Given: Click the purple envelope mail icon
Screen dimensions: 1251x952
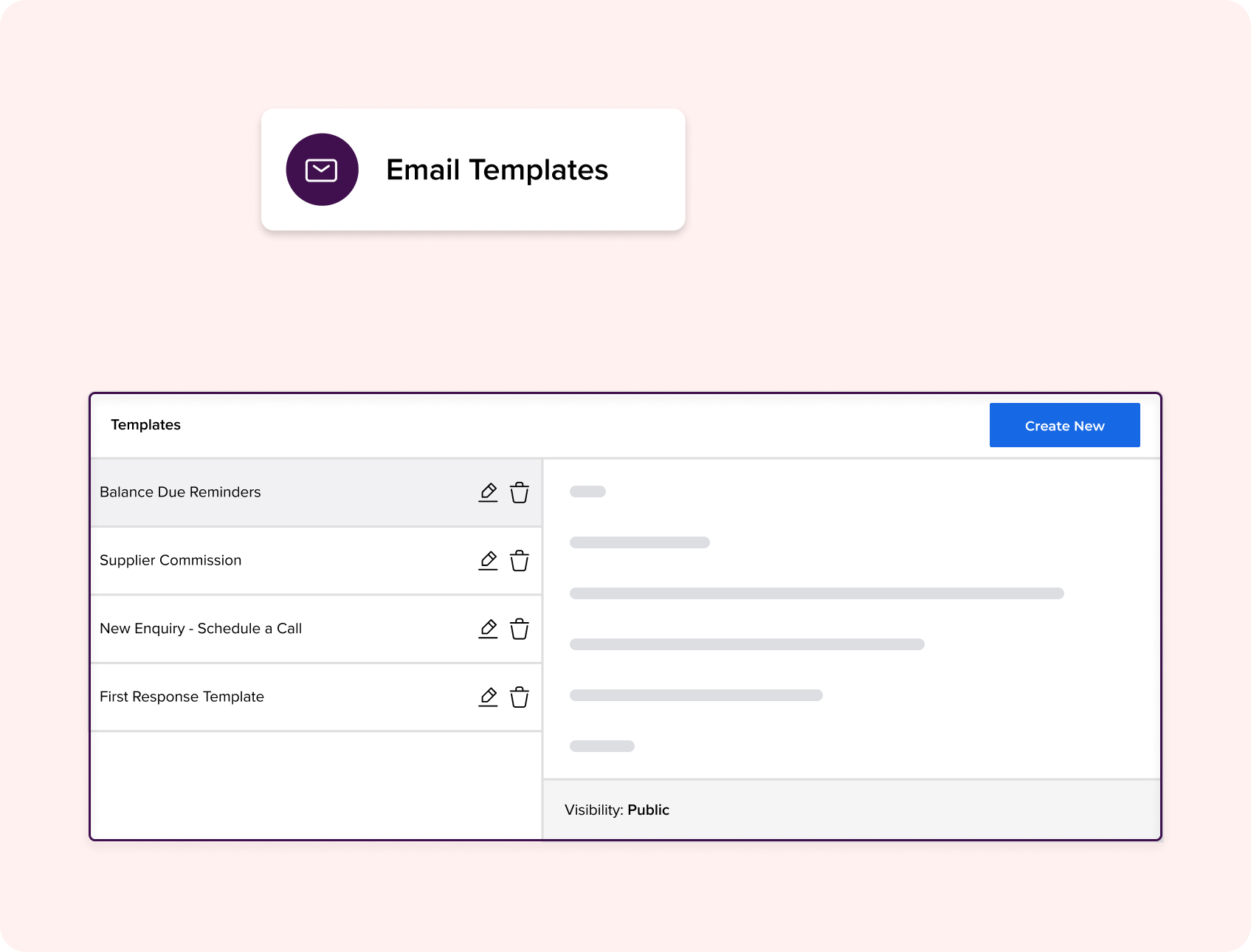Looking at the screenshot, I should (322, 170).
